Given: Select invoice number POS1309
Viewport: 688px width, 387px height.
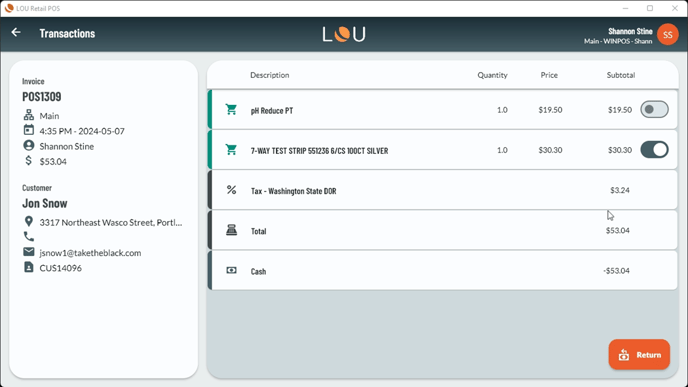Looking at the screenshot, I should coord(42,97).
